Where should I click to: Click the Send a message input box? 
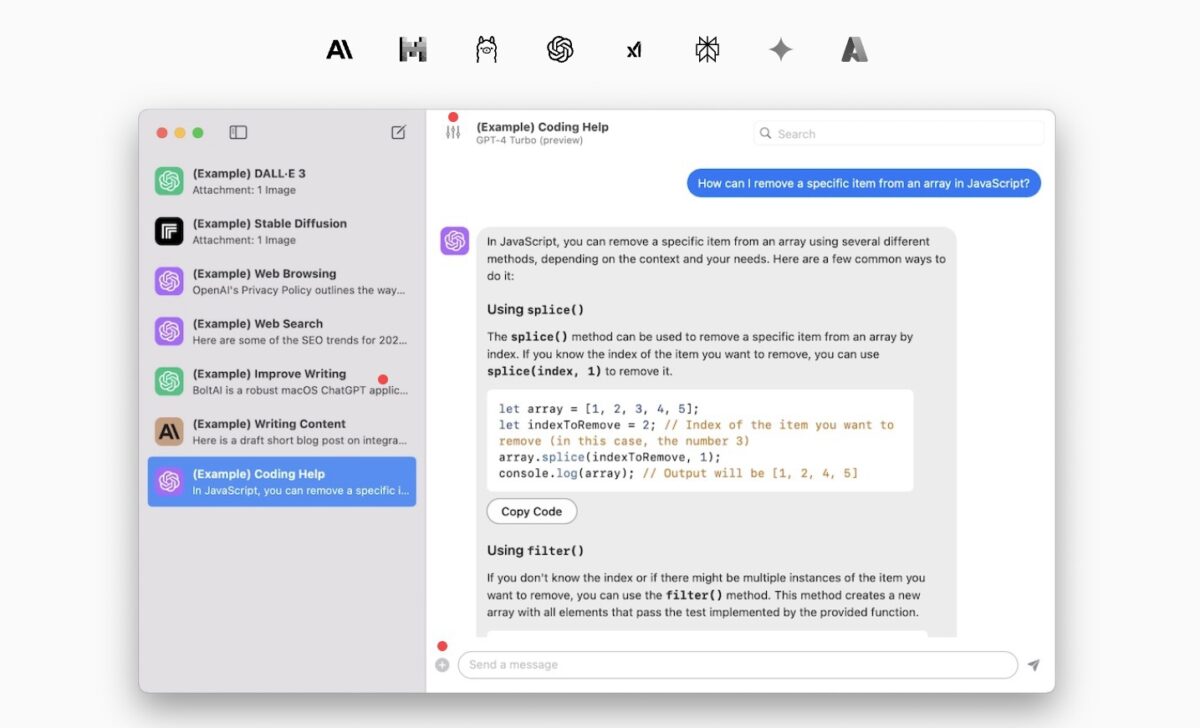737,665
